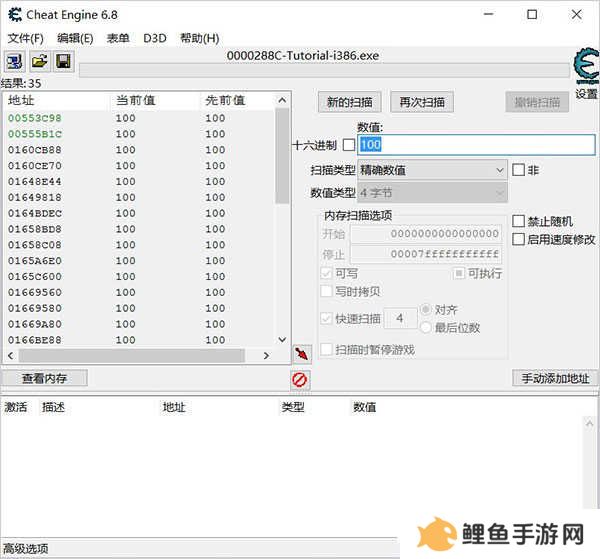
Task: Click the results vertical scrollbar thumb
Action: [x=282, y=156]
